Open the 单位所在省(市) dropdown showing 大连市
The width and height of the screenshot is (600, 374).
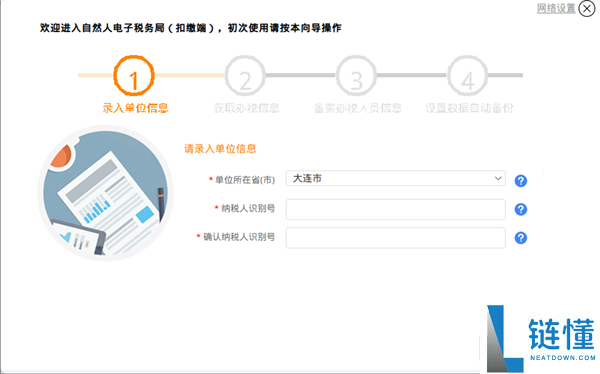pos(395,178)
